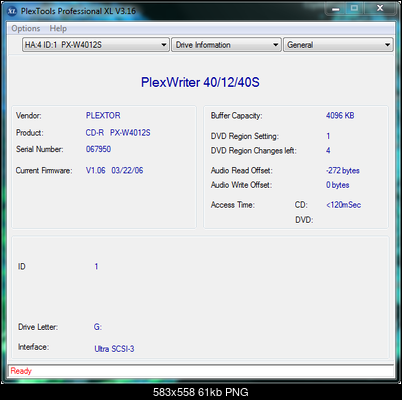The image size is (402, 400).
Task: Select the serial number 067950
Action: (x=98, y=149)
